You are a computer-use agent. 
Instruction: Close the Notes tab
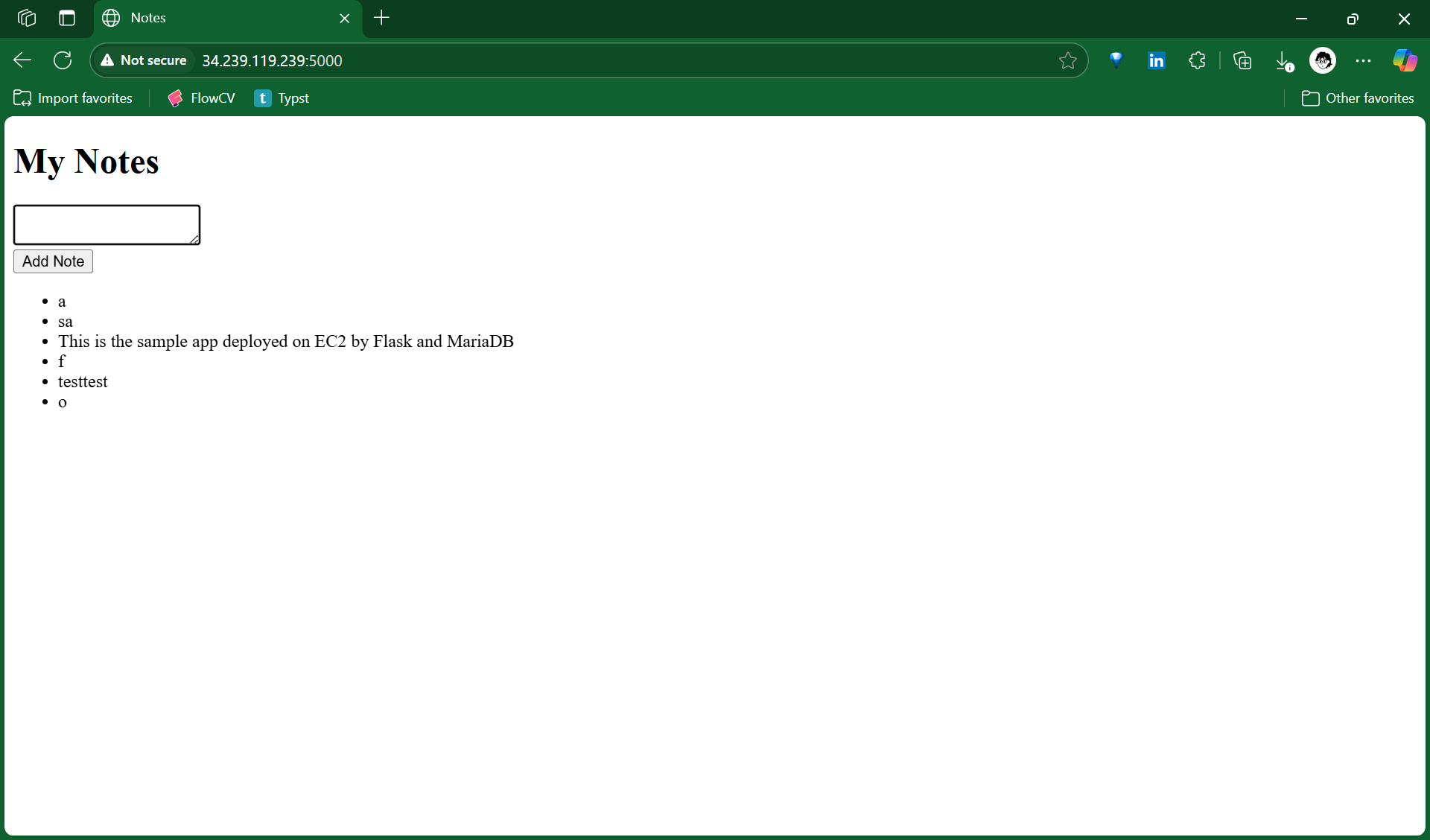pyautogui.click(x=345, y=18)
